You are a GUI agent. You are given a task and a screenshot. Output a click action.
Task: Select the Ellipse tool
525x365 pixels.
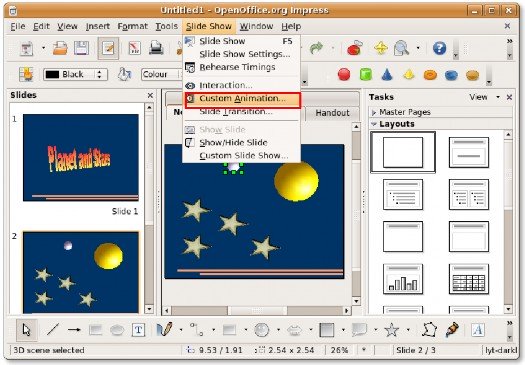tap(117, 330)
